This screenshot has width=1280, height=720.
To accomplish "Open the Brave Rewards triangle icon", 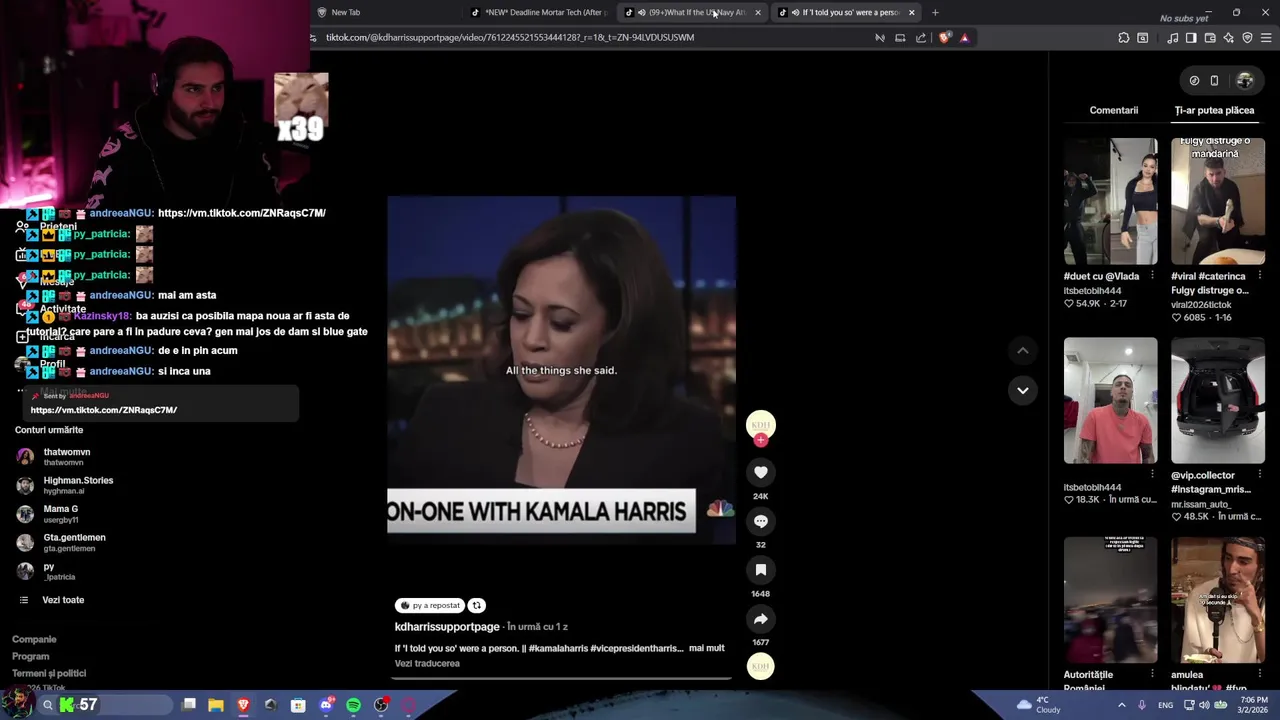I will pyautogui.click(x=964, y=38).
